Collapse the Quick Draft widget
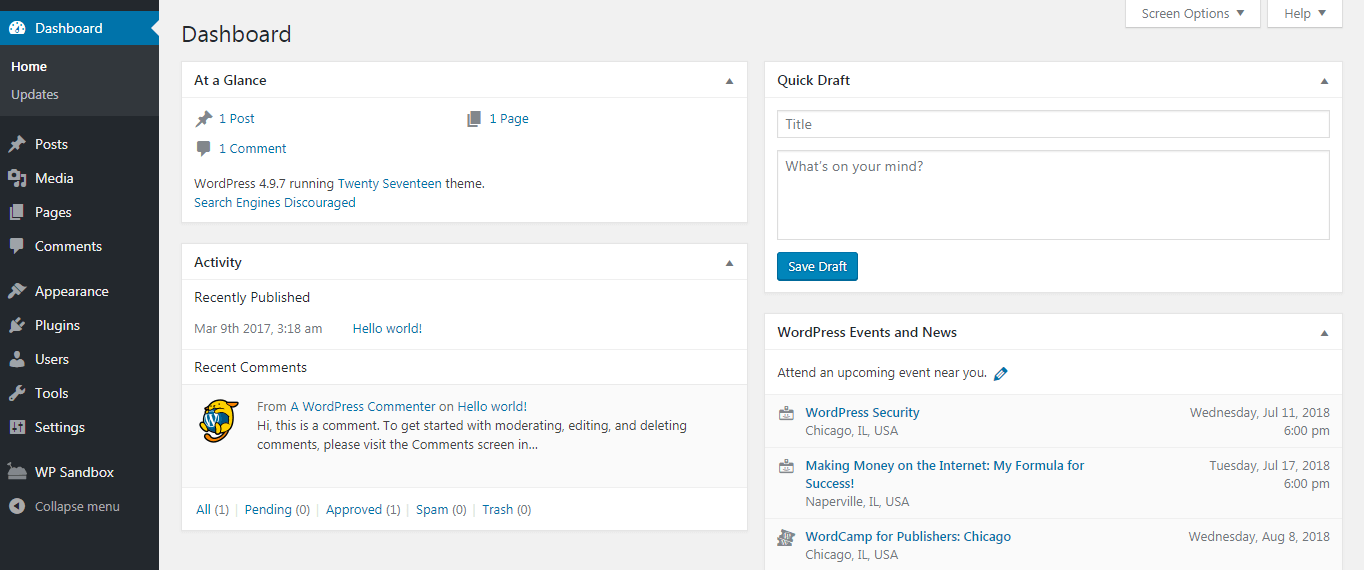This screenshot has height=570, width=1364. (1324, 81)
